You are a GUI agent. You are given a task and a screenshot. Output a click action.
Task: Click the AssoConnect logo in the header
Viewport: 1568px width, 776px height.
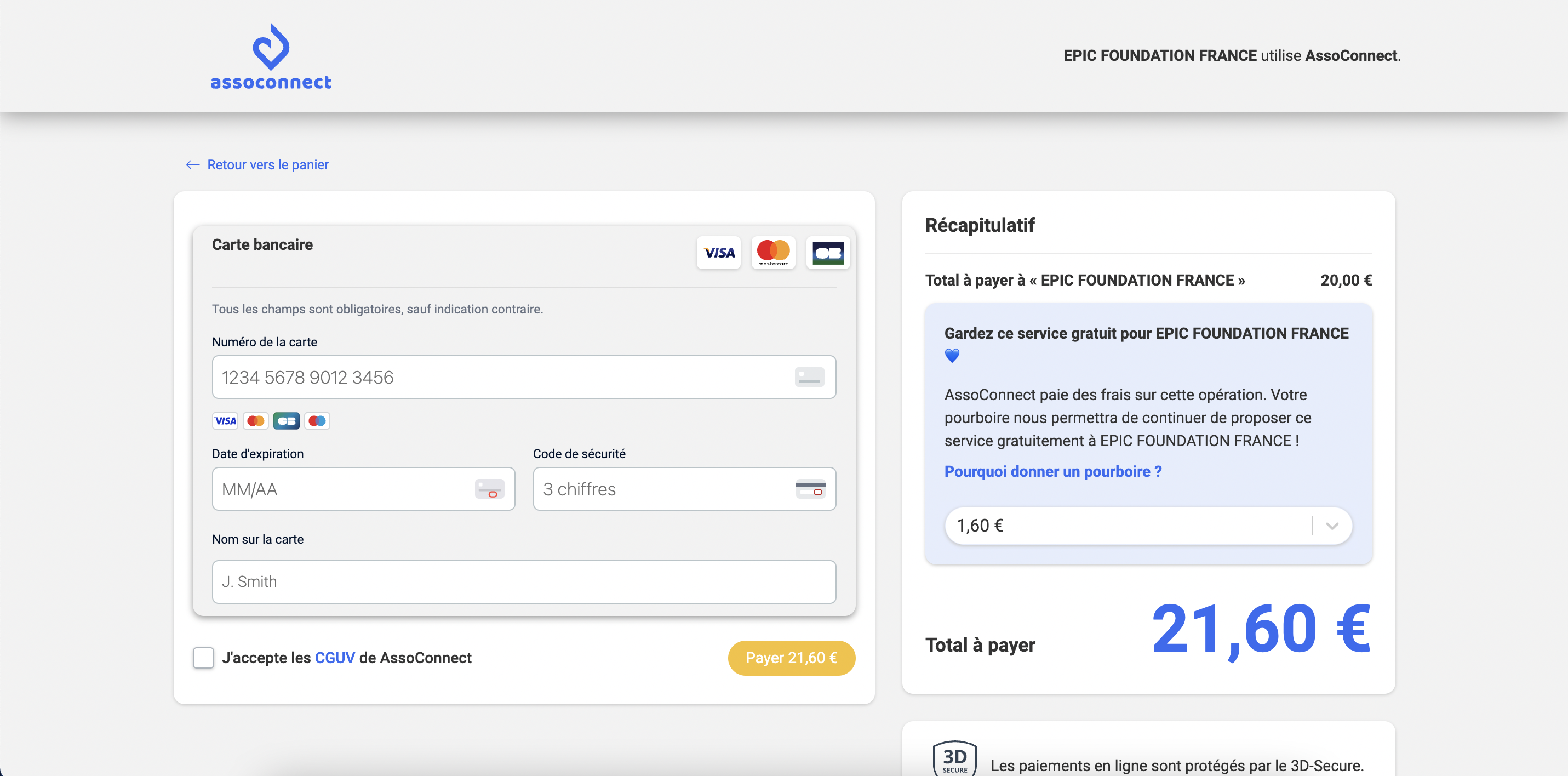[x=271, y=57]
